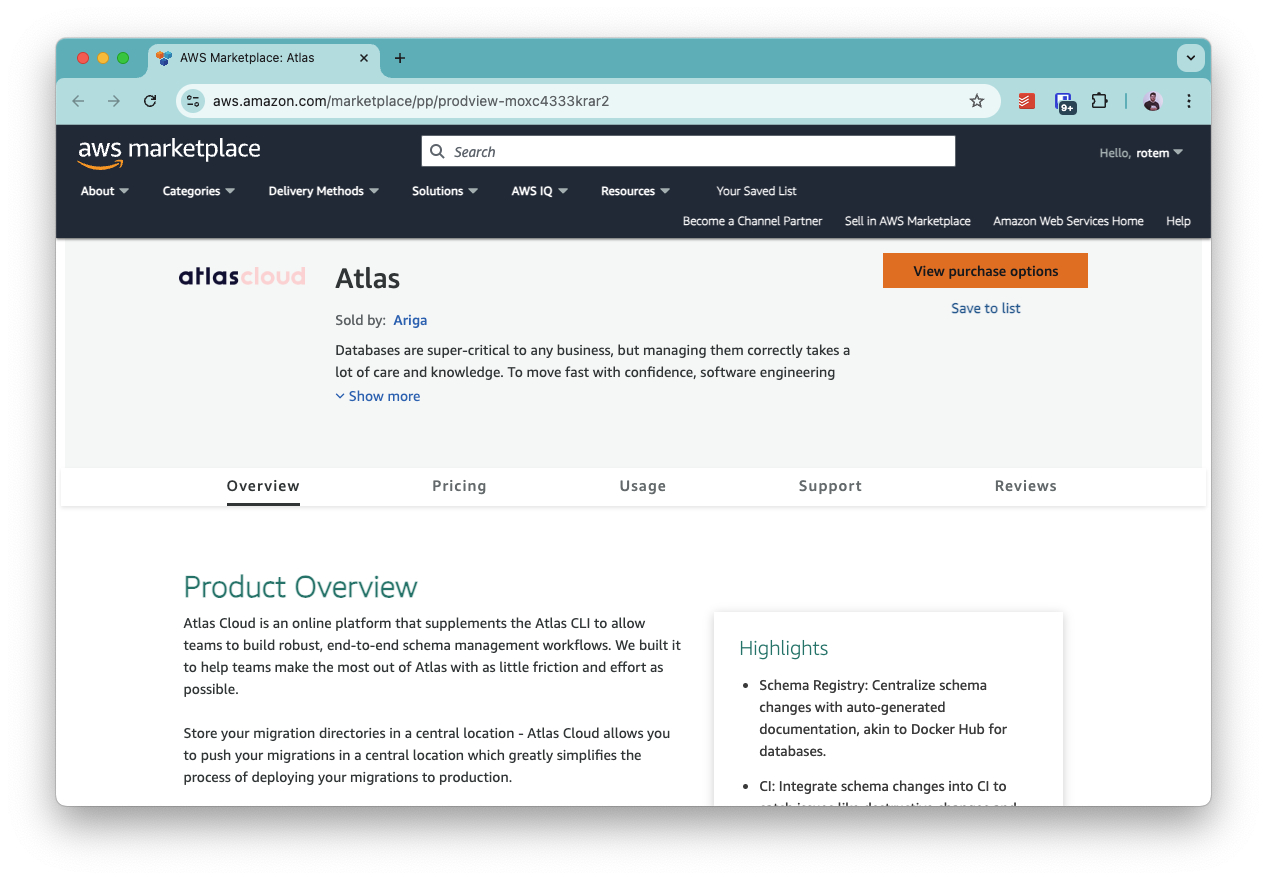The image size is (1267, 880).
Task: Click the atlascloud product logo
Action: pyautogui.click(x=242, y=277)
